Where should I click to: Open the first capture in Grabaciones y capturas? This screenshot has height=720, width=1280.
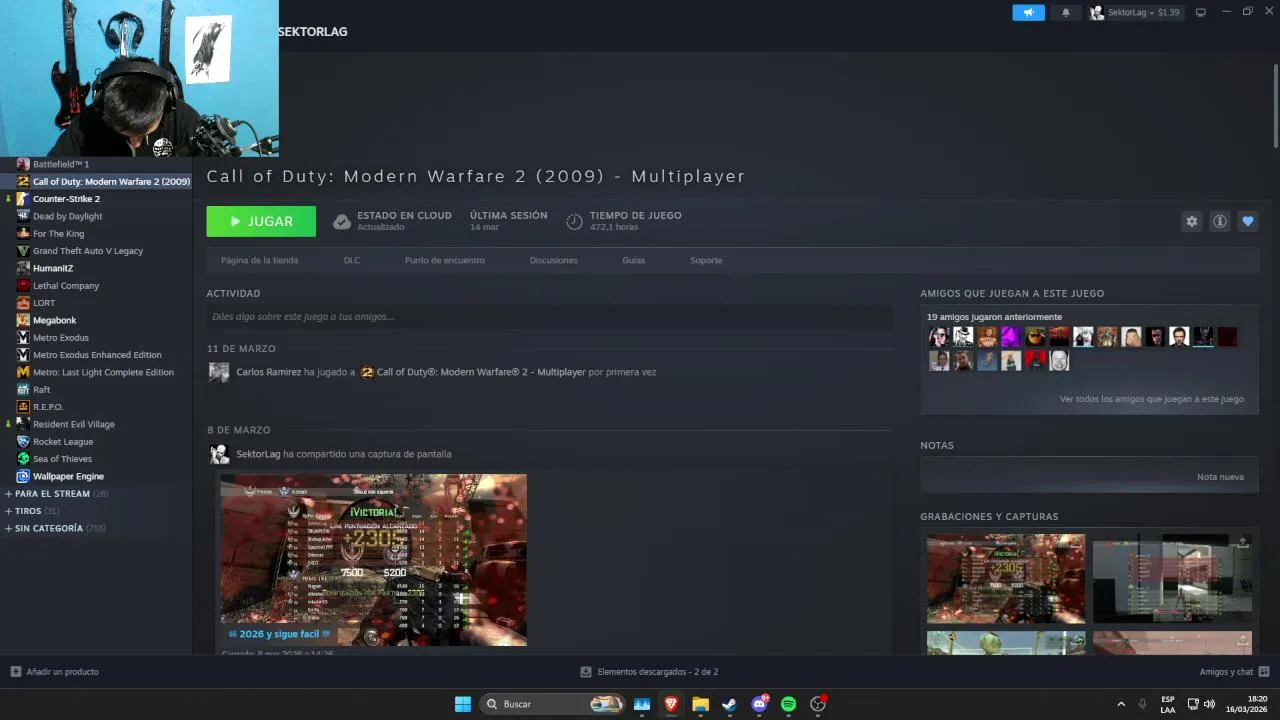(1006, 578)
